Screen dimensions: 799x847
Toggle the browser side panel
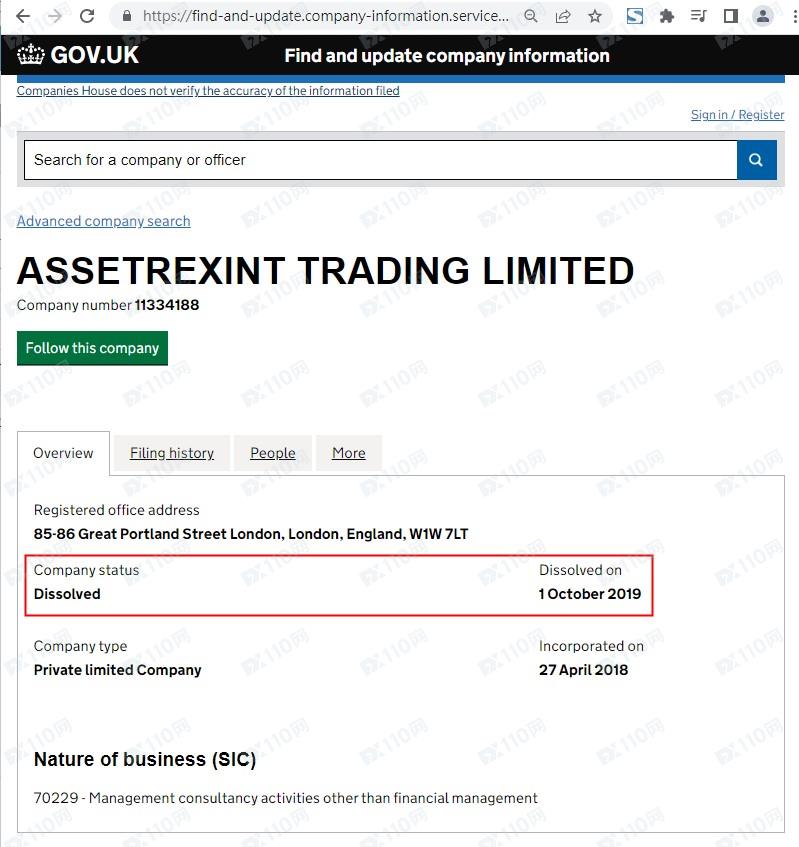(731, 16)
